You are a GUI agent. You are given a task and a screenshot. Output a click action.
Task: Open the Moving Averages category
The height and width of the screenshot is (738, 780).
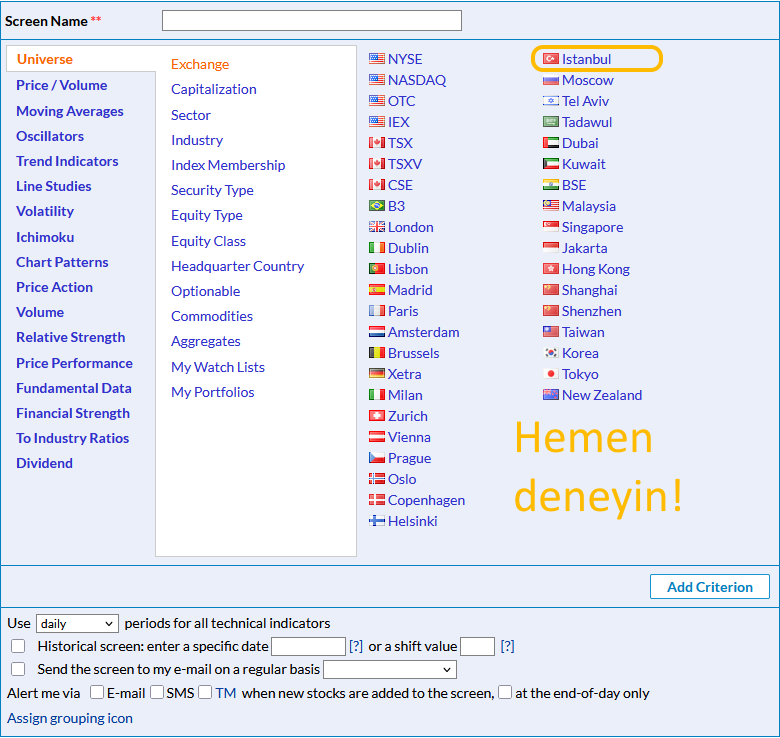pos(70,111)
